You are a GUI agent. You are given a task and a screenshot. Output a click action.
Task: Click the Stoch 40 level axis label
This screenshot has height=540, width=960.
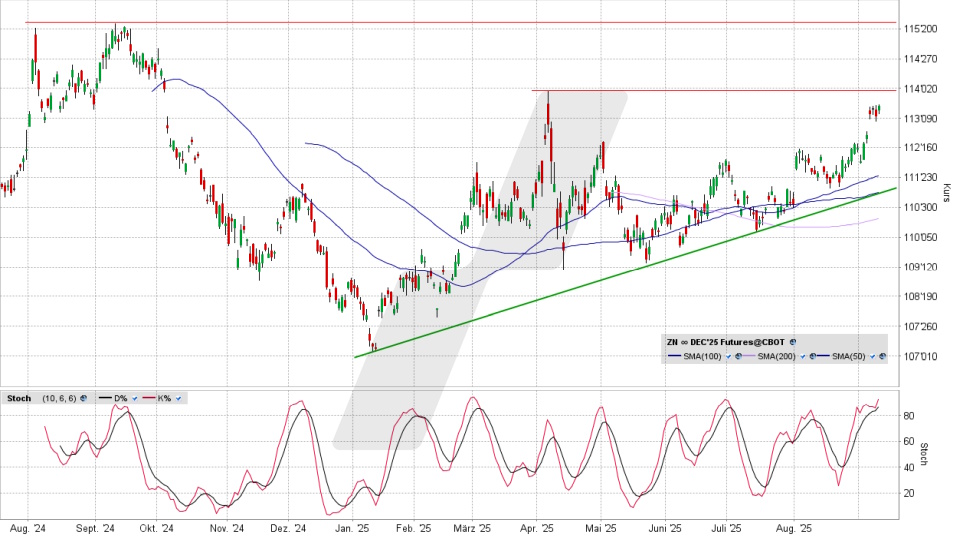coord(909,467)
